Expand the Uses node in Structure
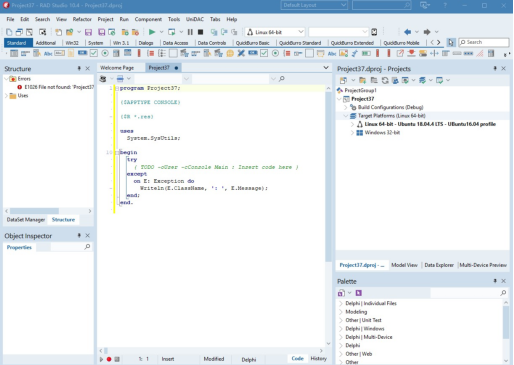 coord(6,96)
